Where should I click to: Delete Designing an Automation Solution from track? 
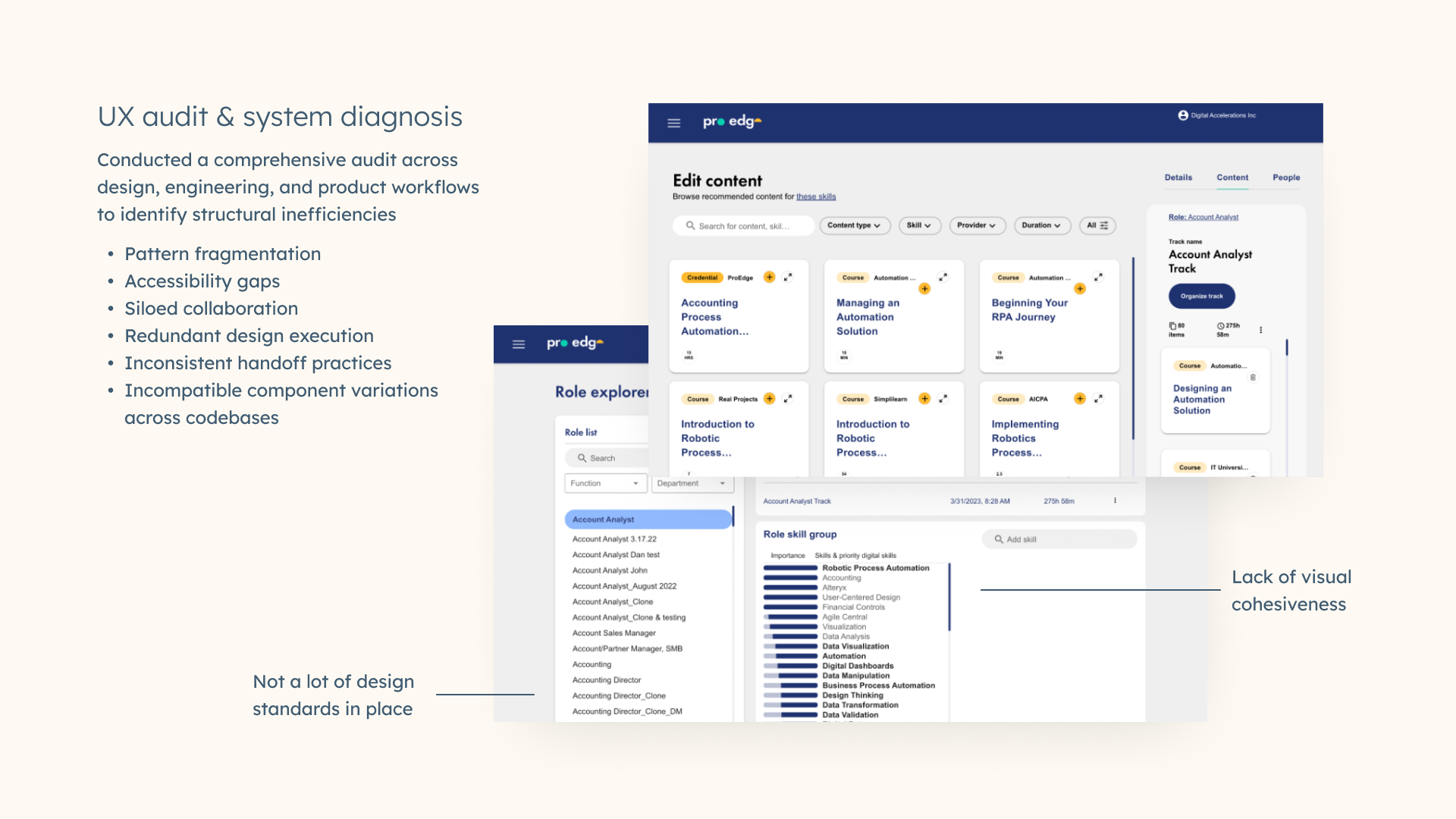[1253, 378]
